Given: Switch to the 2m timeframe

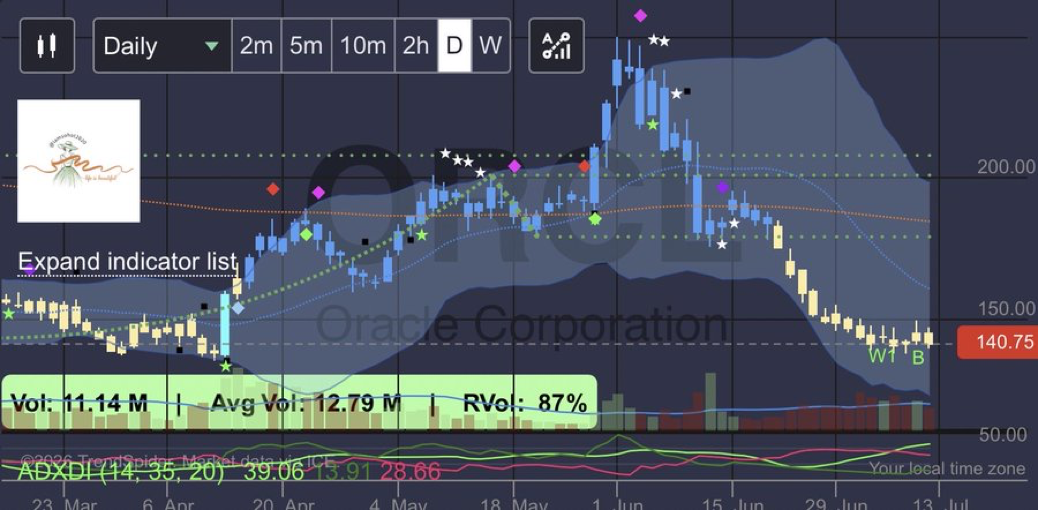Looking at the screenshot, I should click(x=256, y=46).
